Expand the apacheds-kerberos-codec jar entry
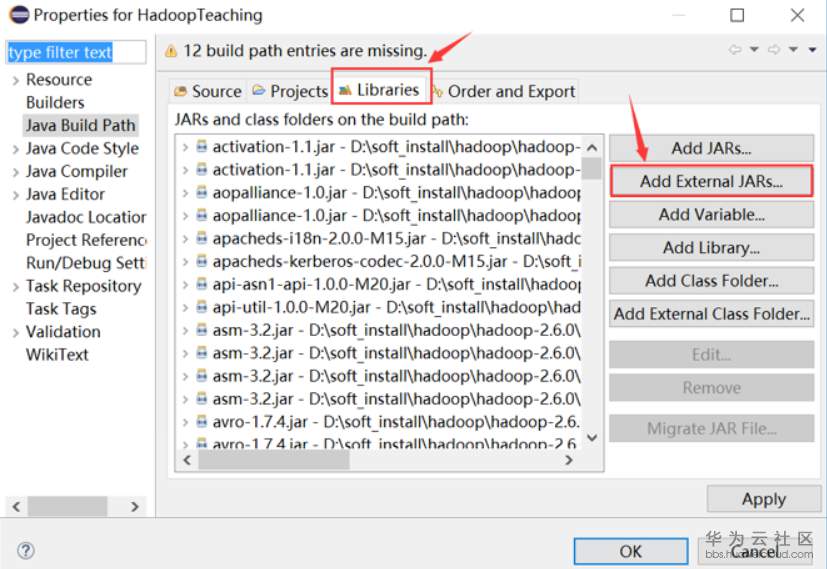 (x=185, y=261)
